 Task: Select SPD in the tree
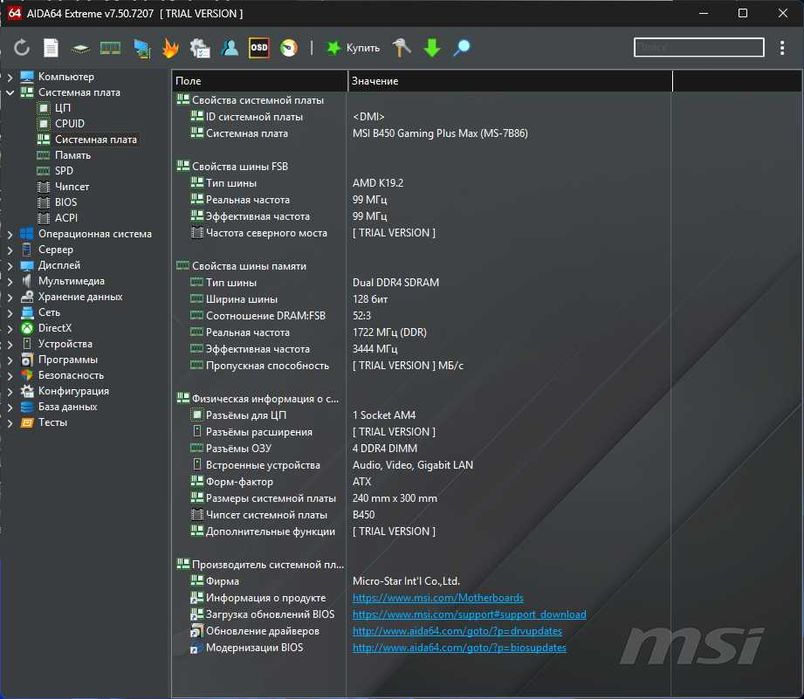click(x=64, y=171)
